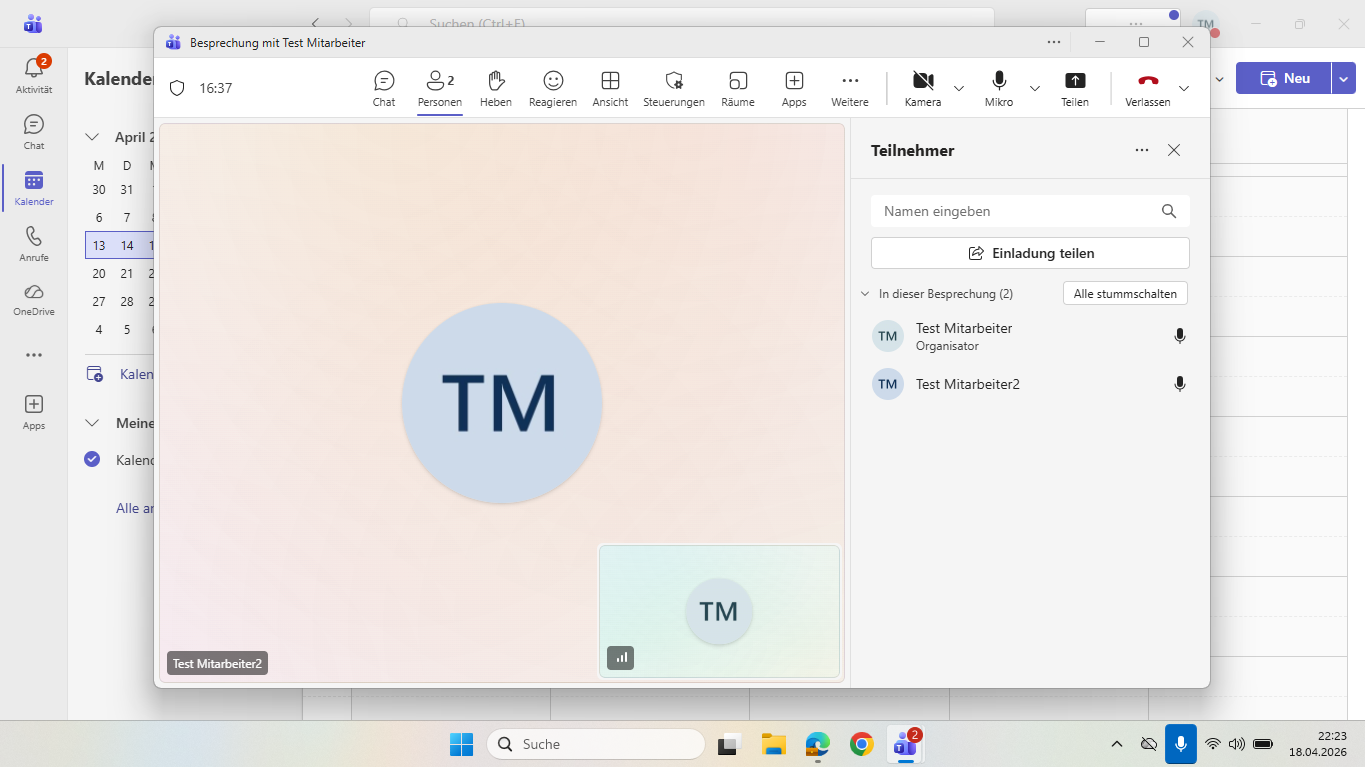Open Steuerungen meeting controls

click(674, 88)
